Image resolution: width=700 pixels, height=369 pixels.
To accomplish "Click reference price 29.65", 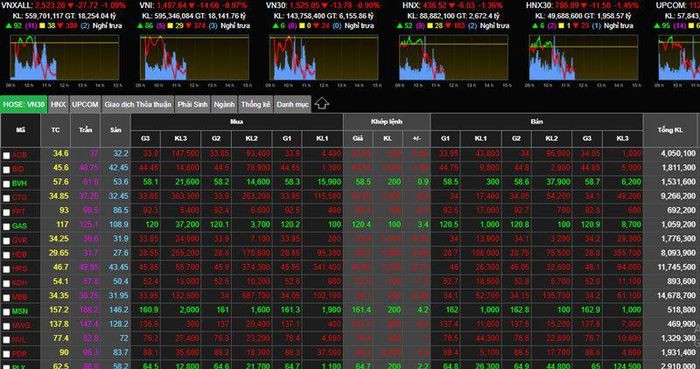I will 58,253.
